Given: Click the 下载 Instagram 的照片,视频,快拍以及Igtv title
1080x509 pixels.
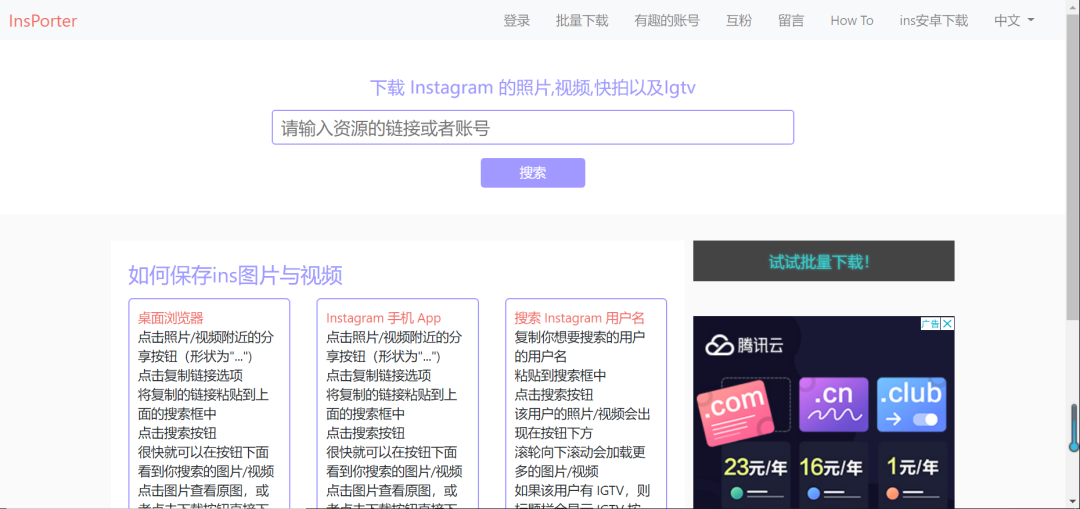Looking at the screenshot, I should [533, 88].
